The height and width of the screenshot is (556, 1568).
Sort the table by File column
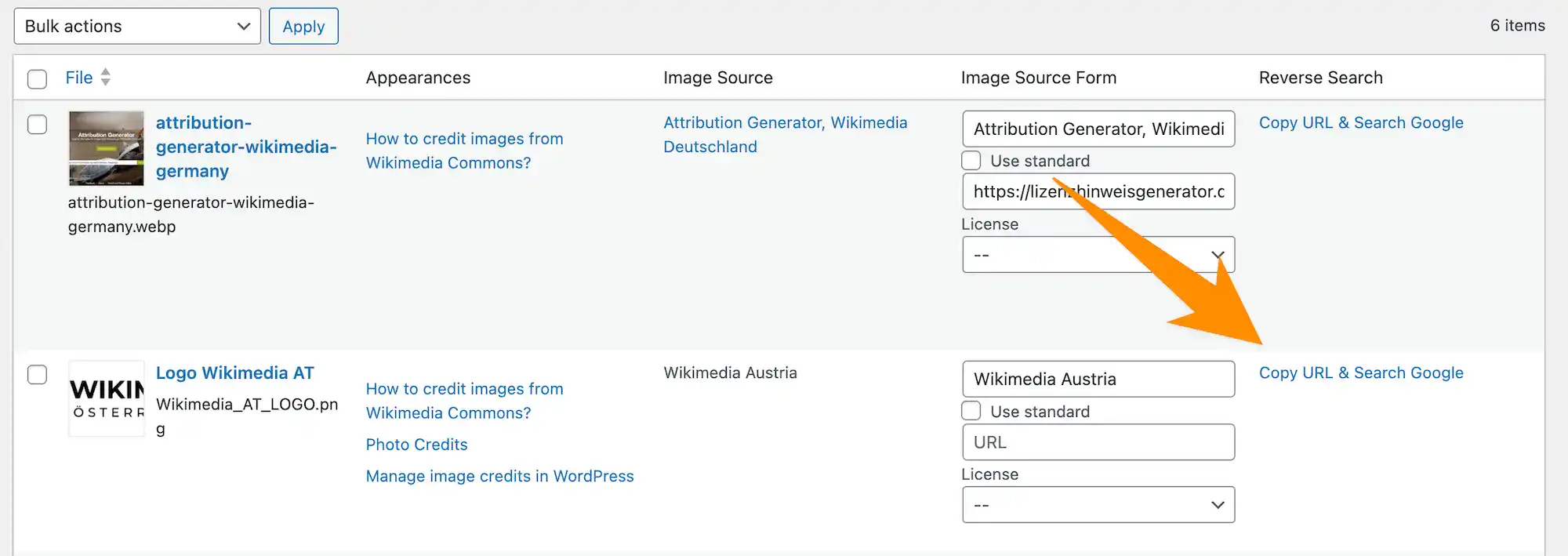point(79,78)
